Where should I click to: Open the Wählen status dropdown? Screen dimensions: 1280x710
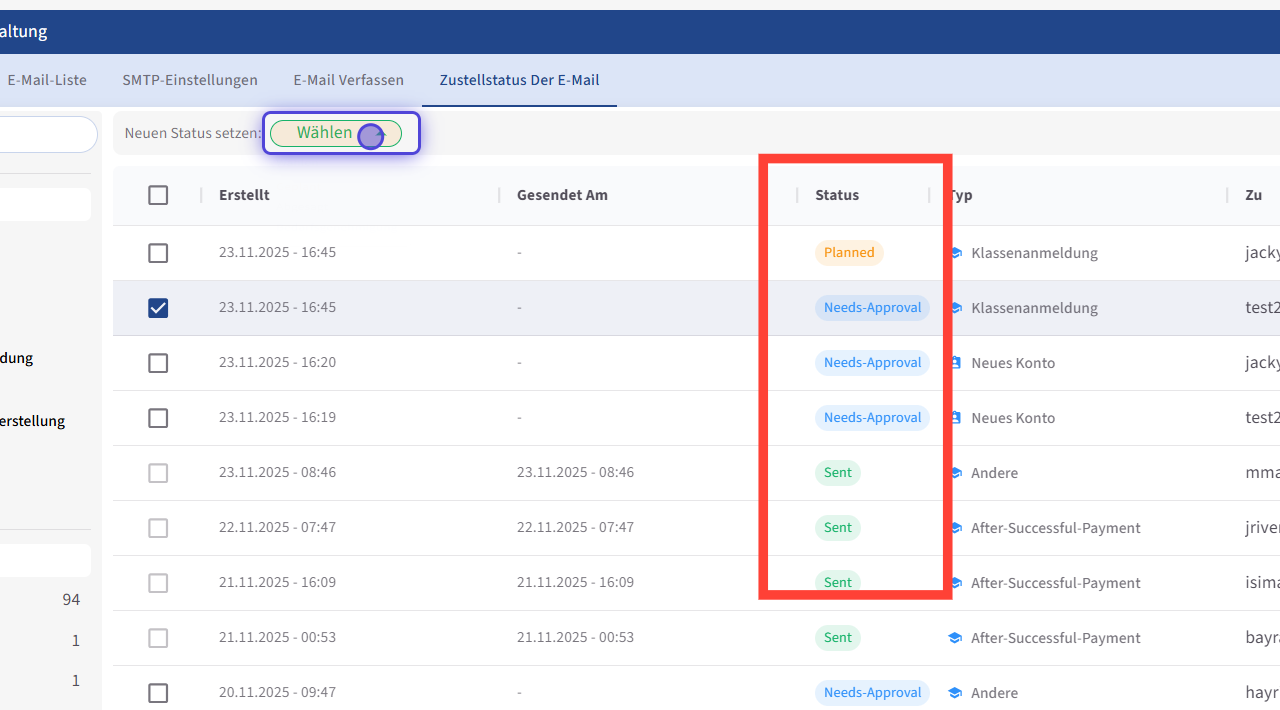tap(335, 133)
